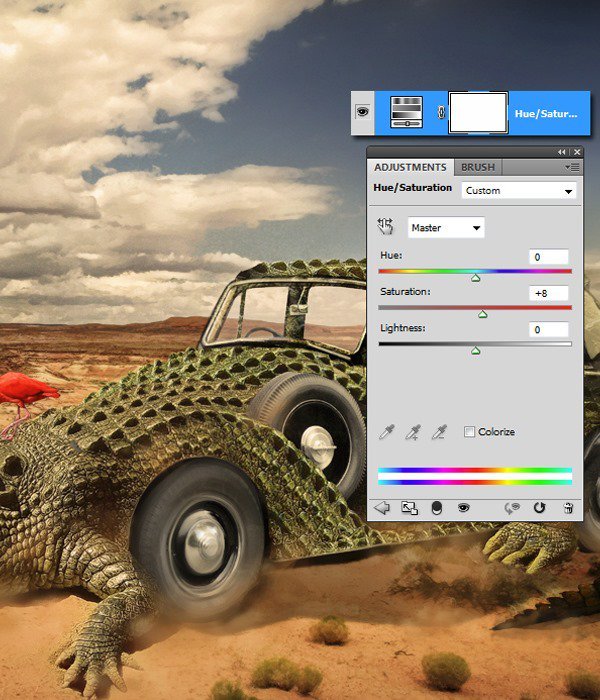This screenshot has height=700, width=600.
Task: Click the Saturation value field showing +8
Action: point(549,293)
